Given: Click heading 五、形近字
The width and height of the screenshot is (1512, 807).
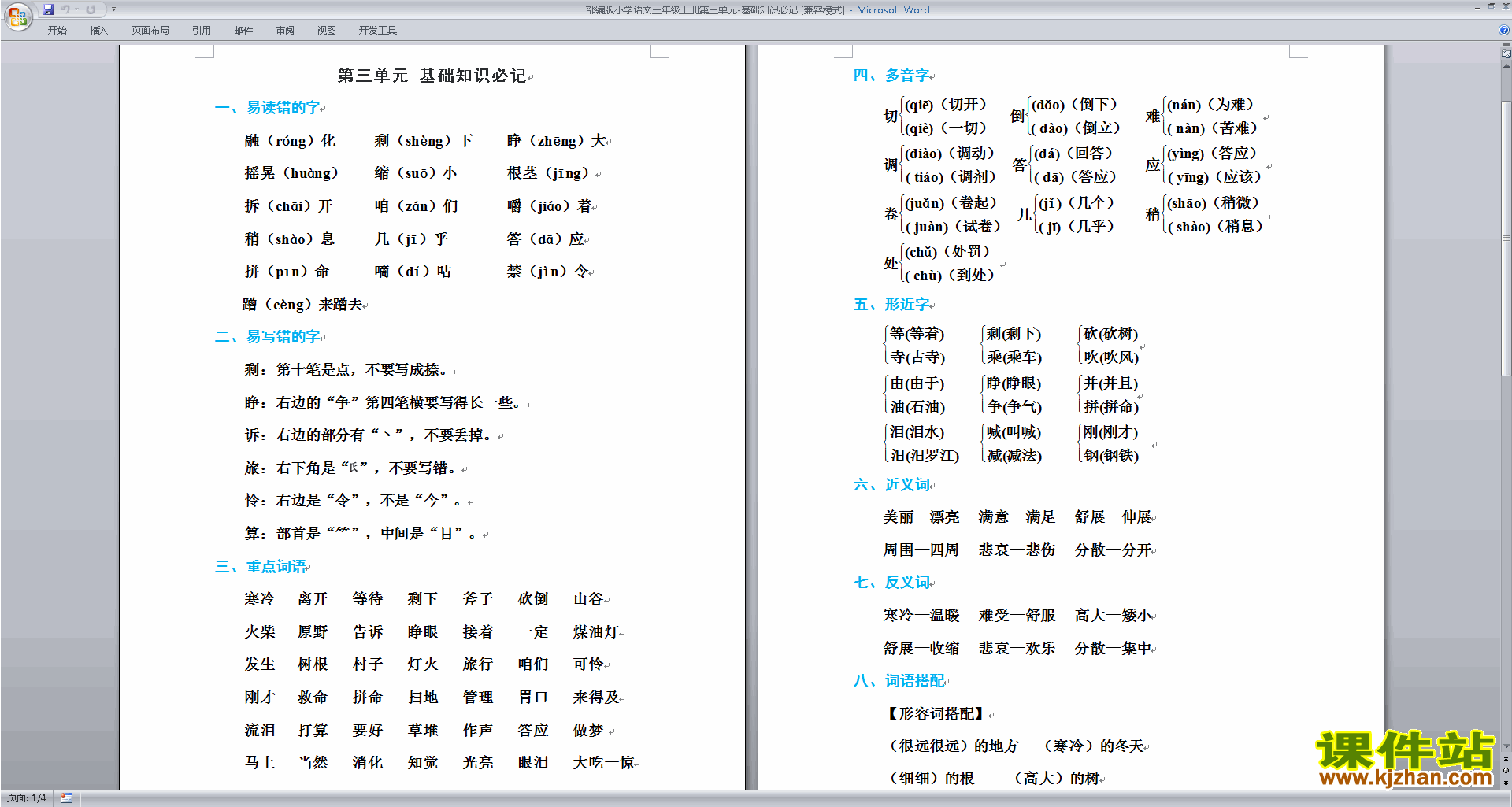Looking at the screenshot, I should pyautogui.click(x=892, y=305).
